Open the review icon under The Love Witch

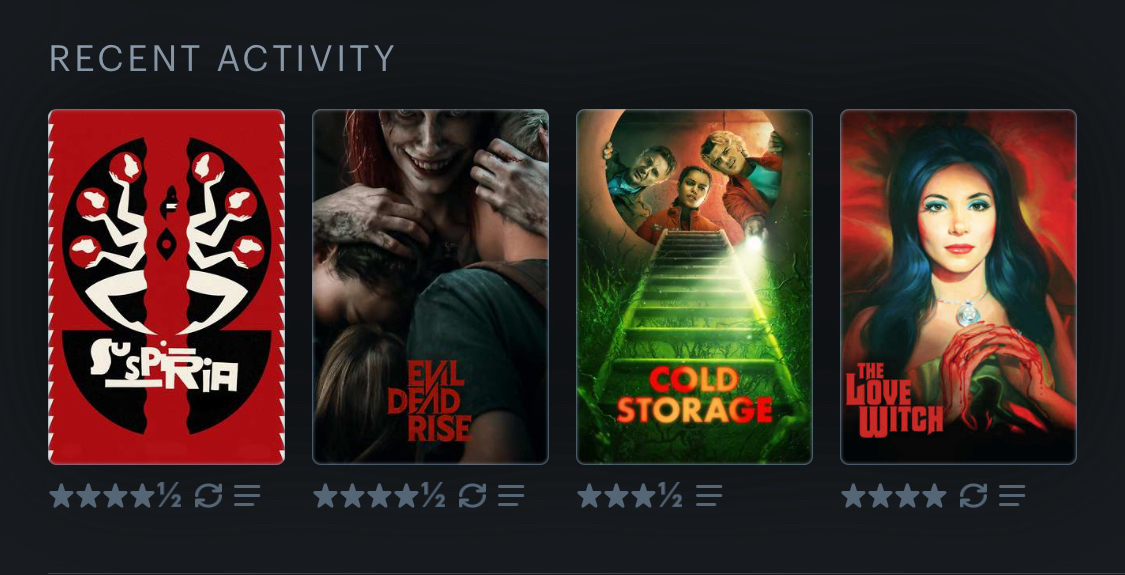pyautogui.click(x=1012, y=495)
